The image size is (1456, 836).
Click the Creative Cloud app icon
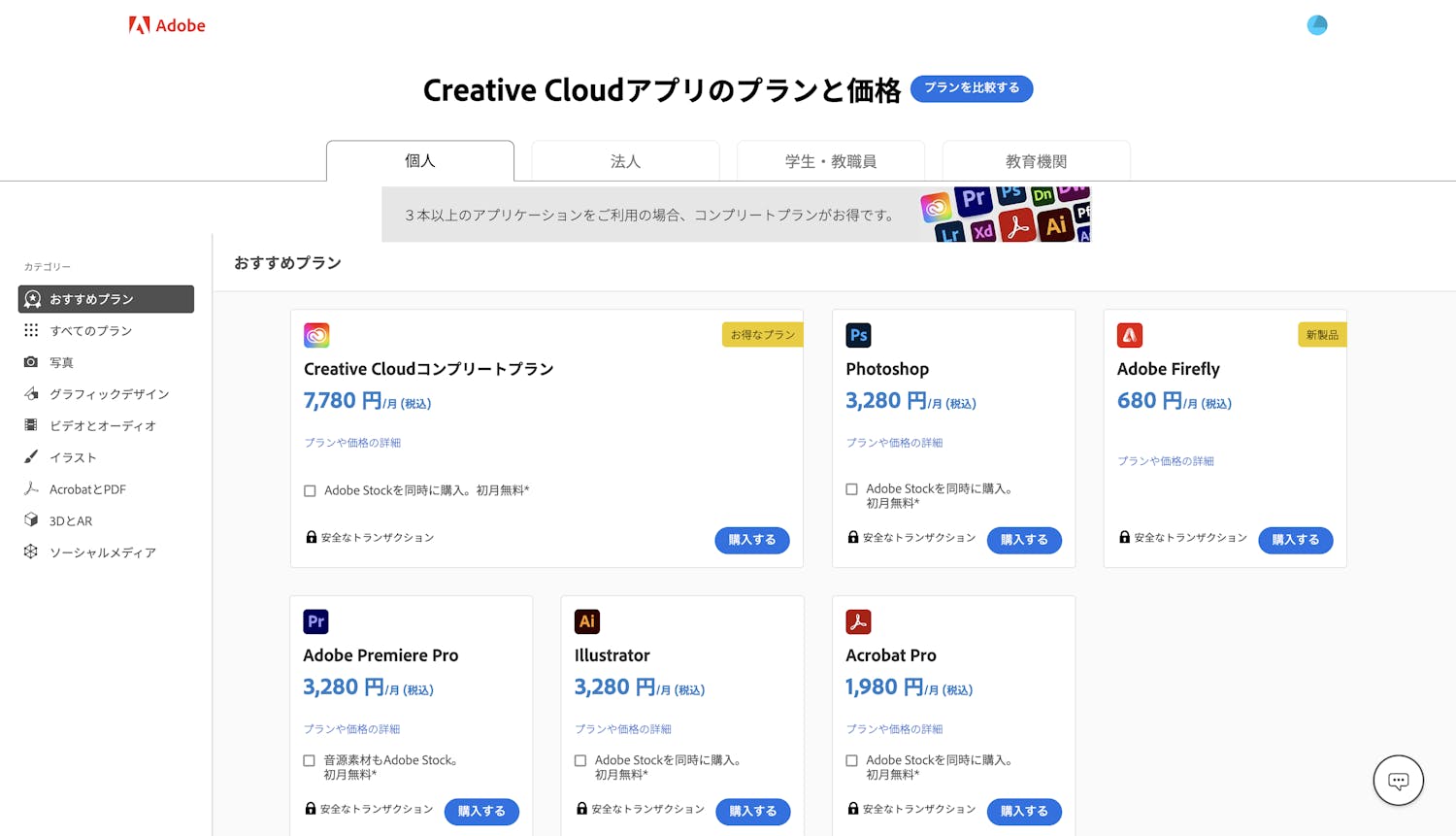click(x=316, y=335)
